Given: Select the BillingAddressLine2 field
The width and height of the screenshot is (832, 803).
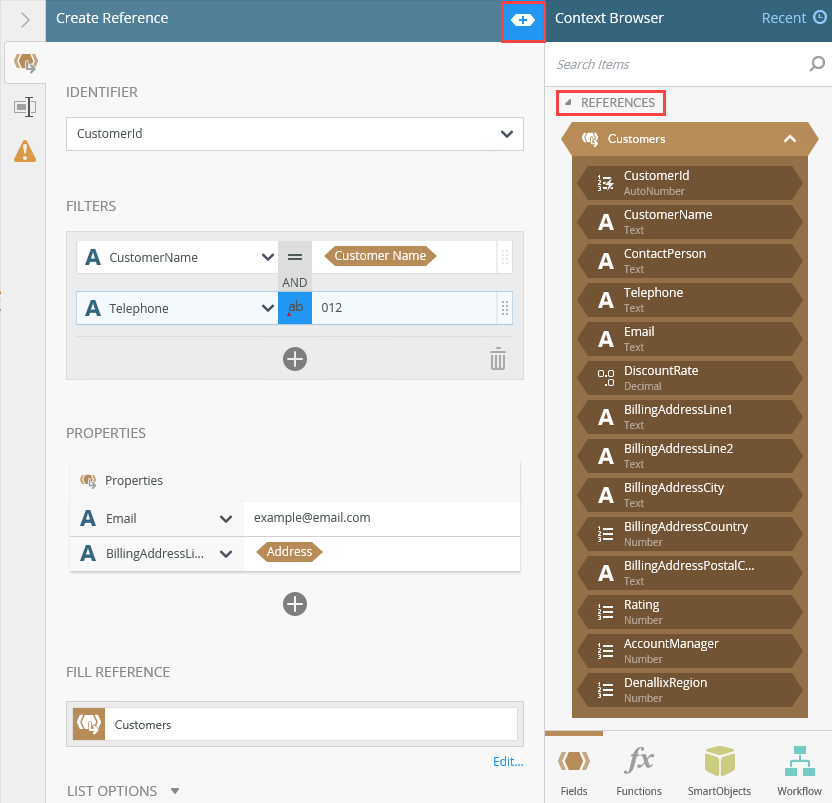Looking at the screenshot, I should pos(689,456).
